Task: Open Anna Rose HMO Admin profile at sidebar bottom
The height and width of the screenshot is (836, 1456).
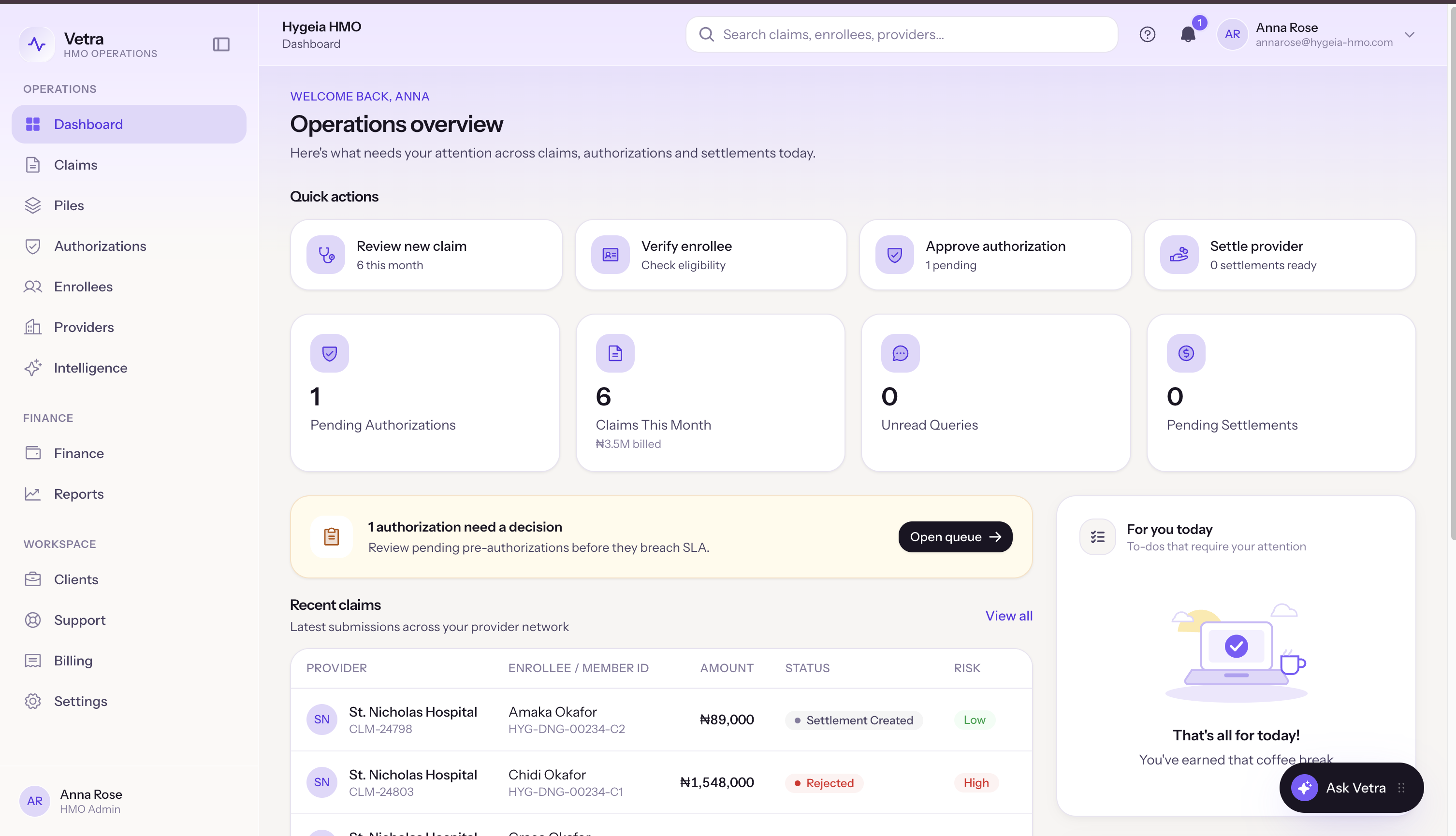Action: (x=129, y=801)
